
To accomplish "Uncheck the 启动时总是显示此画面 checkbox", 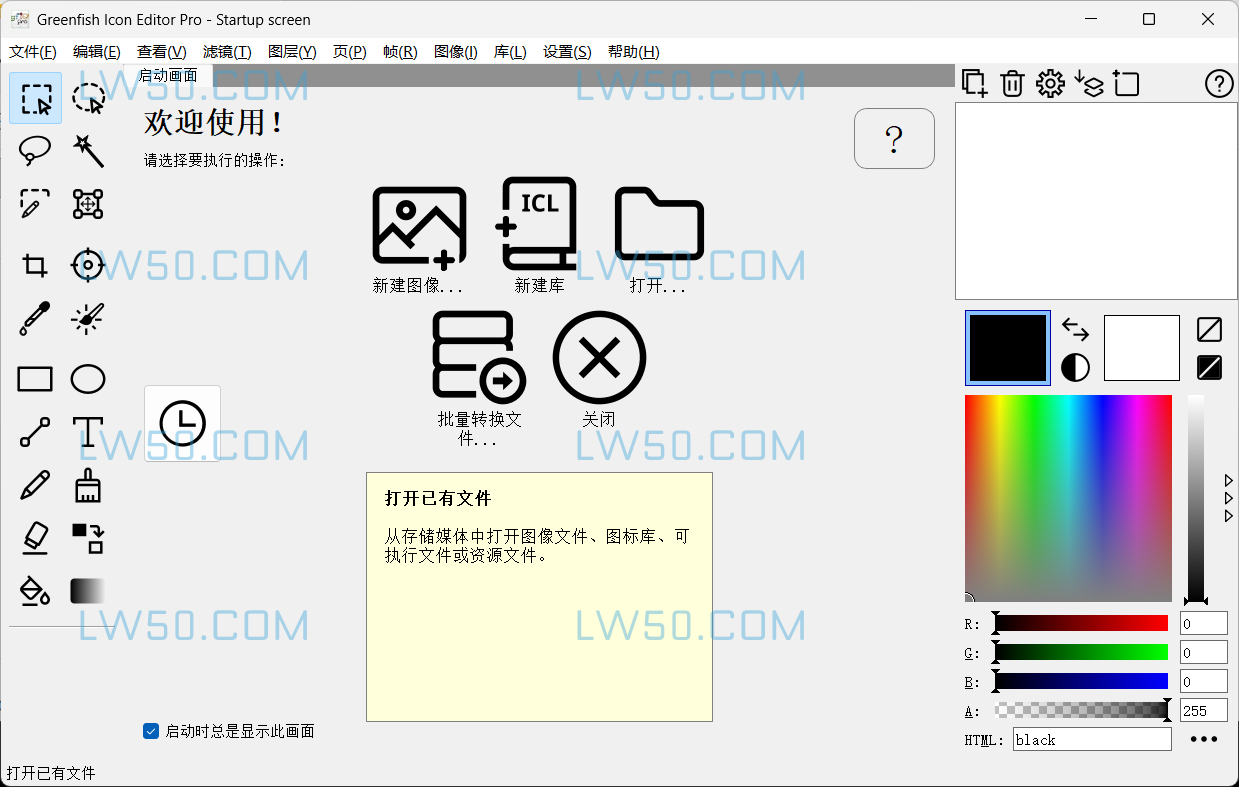I will (x=152, y=731).
